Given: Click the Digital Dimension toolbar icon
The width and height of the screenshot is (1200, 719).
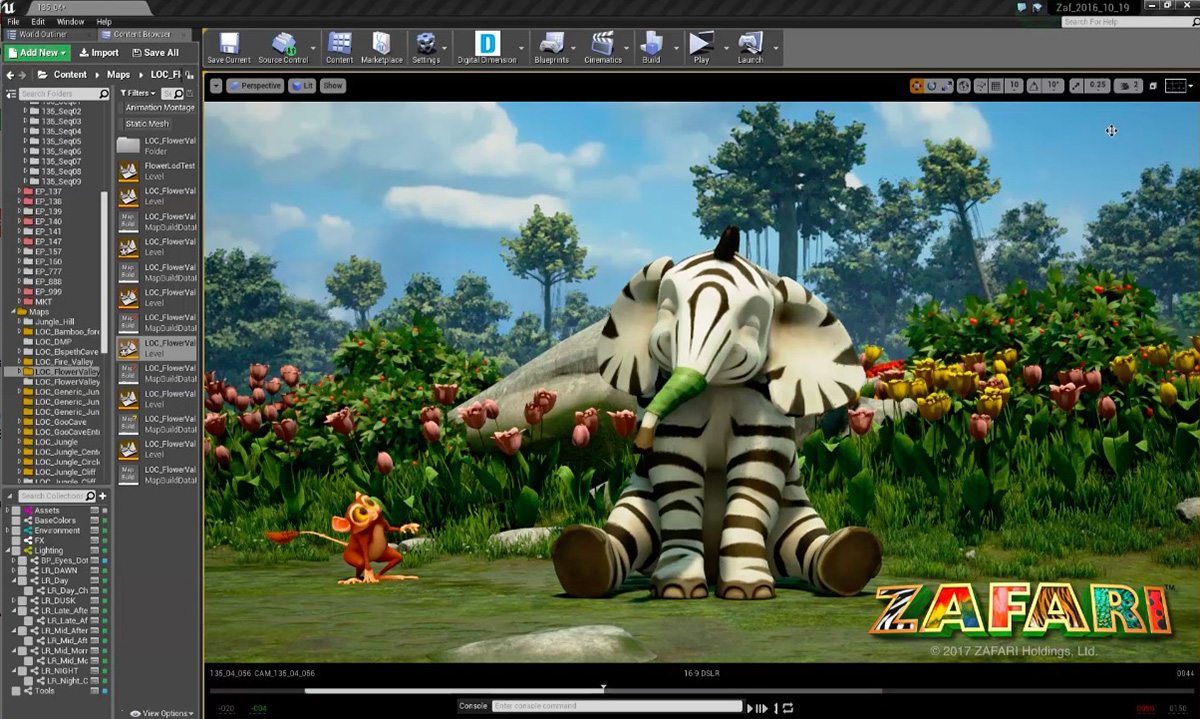Looking at the screenshot, I should pos(487,44).
